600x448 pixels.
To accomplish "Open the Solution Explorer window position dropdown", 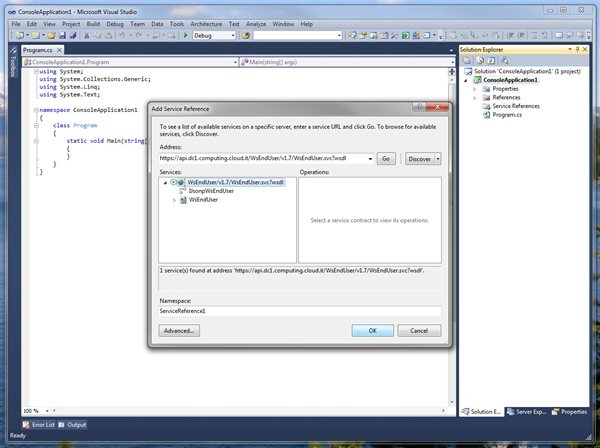I will (x=569, y=49).
